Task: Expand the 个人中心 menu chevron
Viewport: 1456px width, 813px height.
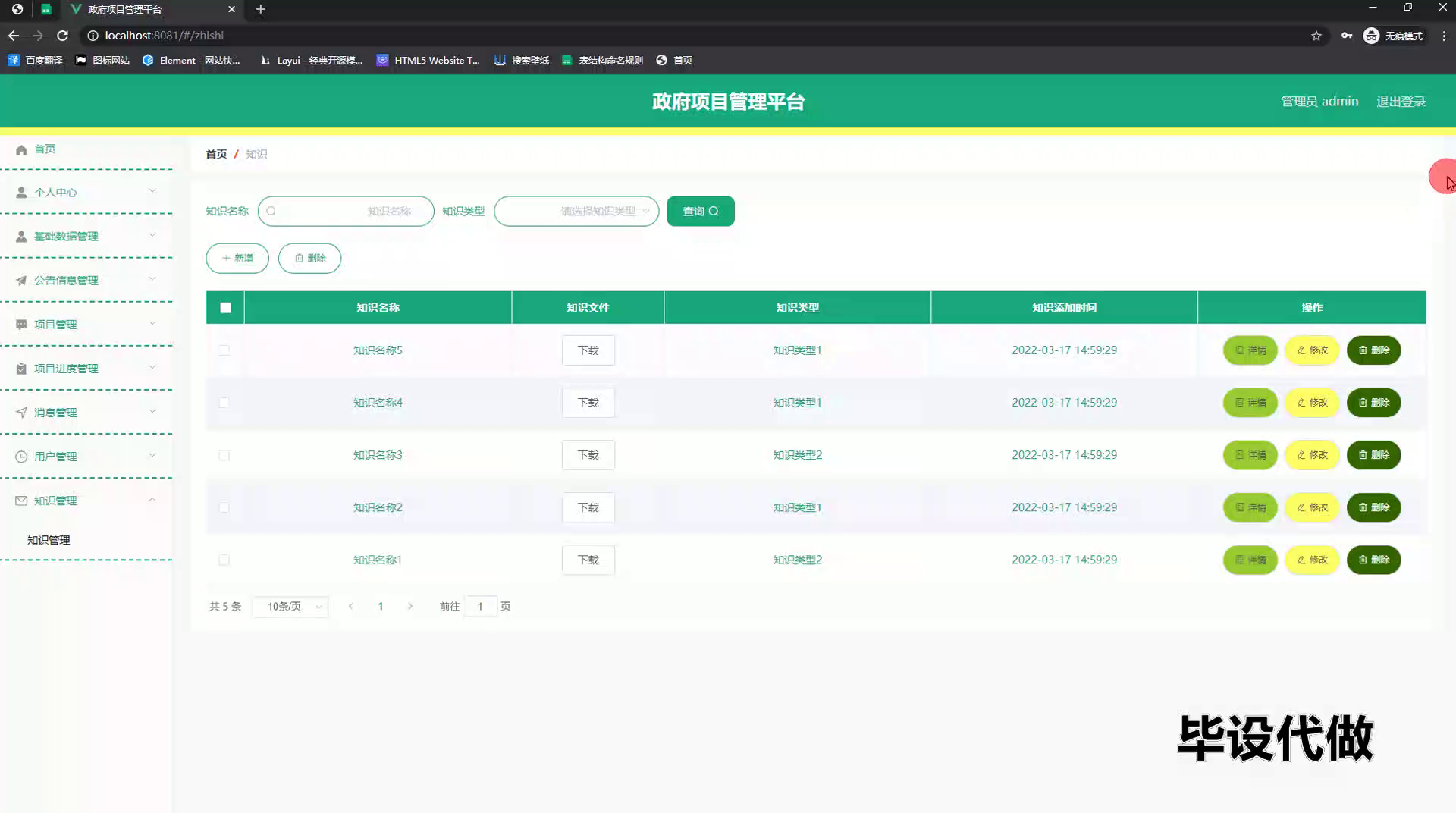Action: click(152, 191)
